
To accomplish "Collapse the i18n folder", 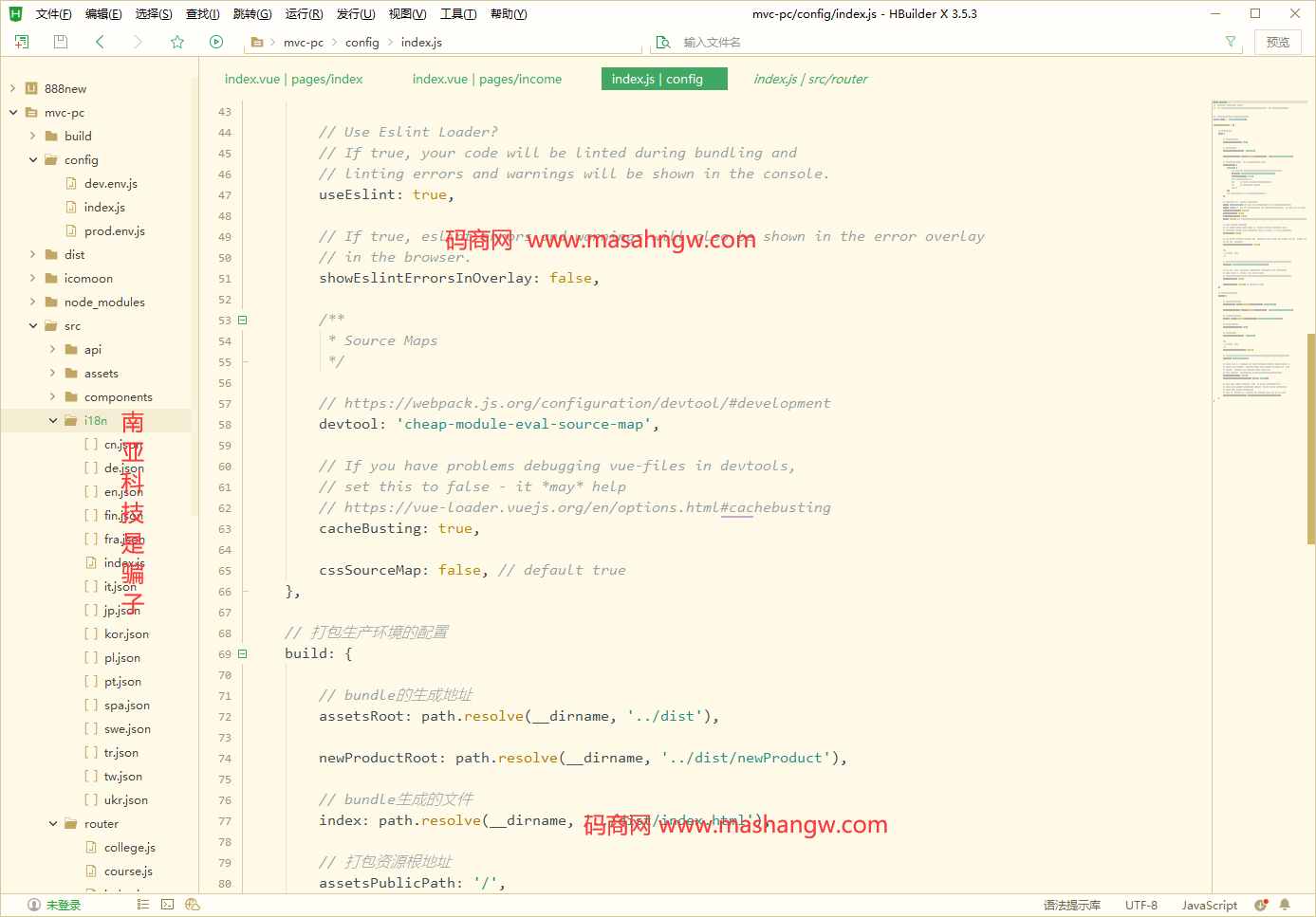I will 53,421.
